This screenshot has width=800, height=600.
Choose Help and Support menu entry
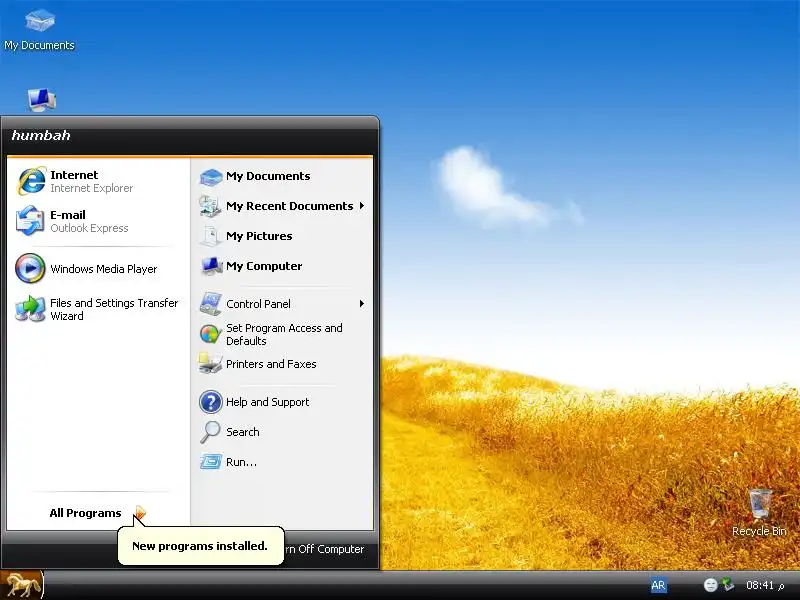[x=267, y=402]
